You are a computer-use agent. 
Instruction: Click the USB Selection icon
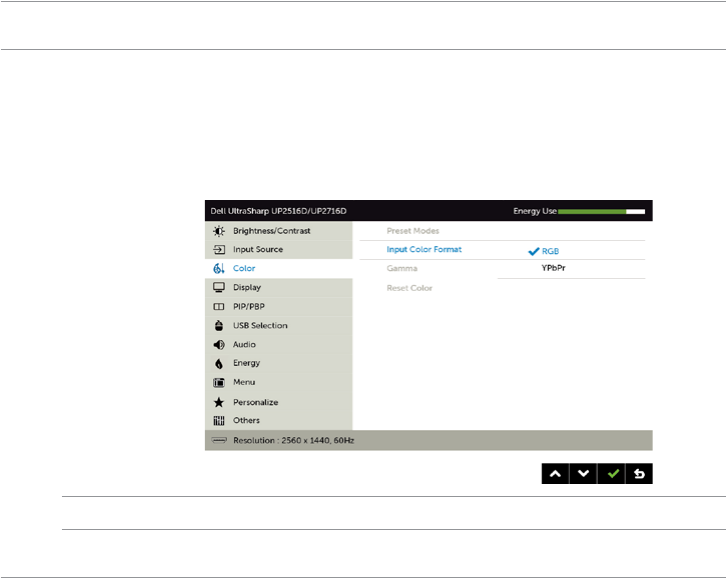pos(219,326)
